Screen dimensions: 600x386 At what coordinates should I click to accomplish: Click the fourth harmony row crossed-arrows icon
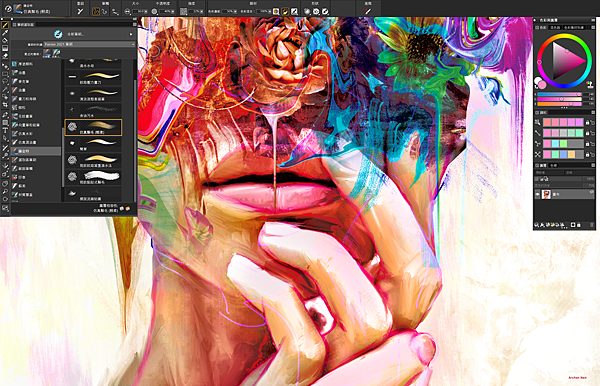pos(538,154)
